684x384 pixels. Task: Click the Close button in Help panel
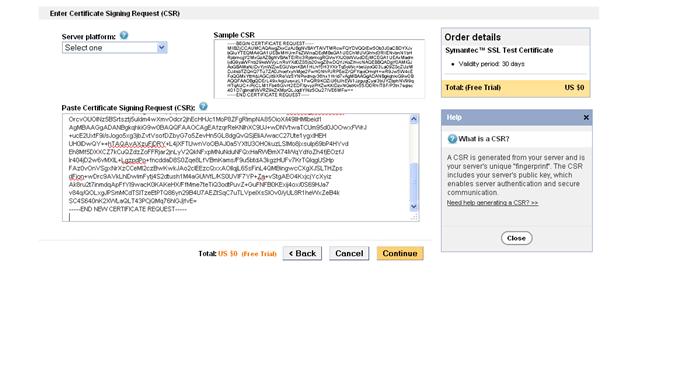point(516,238)
